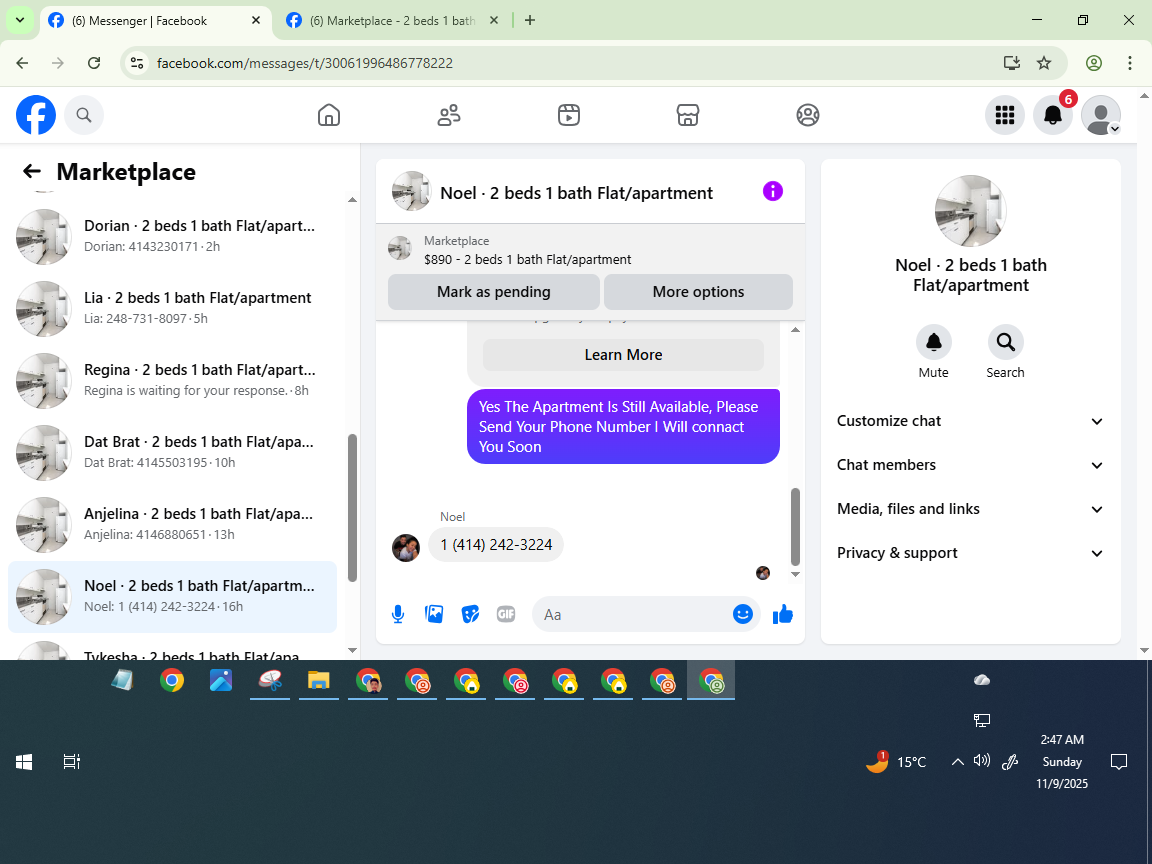Click the GIF icon in composer
Viewport: 1152px width, 864px height.
tap(505, 614)
